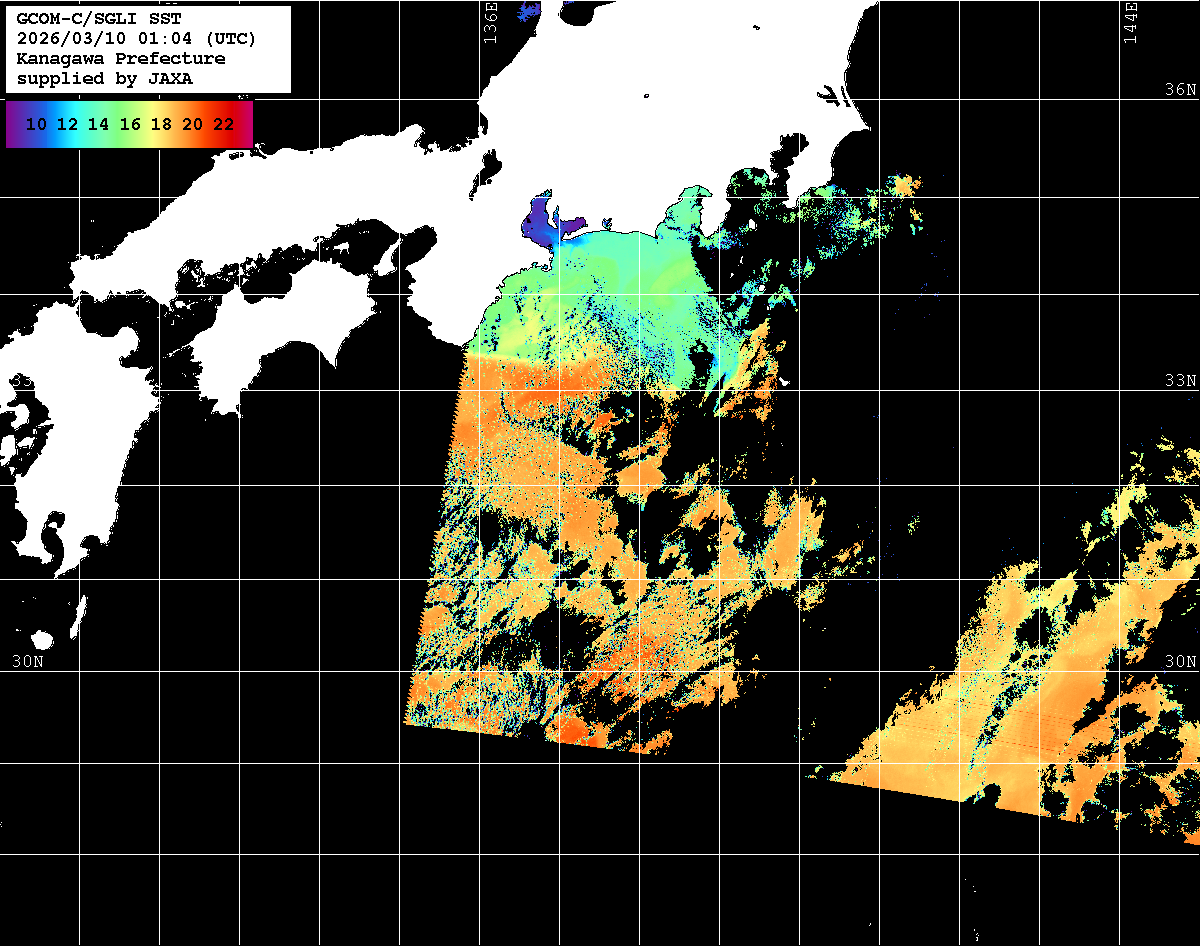The image size is (1200, 946).
Task: Select the 22 value on the temperature legend
Action: (x=223, y=125)
